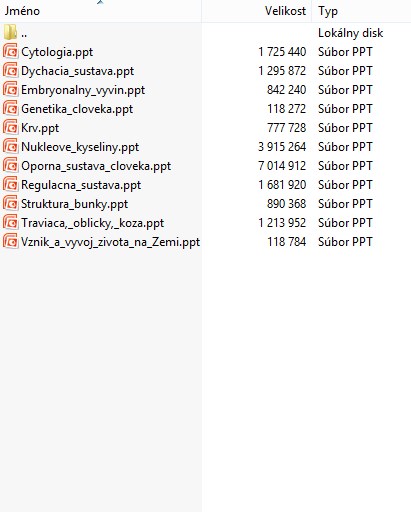Select the parent folder icon
411x512 pixels.
(x=10, y=32)
